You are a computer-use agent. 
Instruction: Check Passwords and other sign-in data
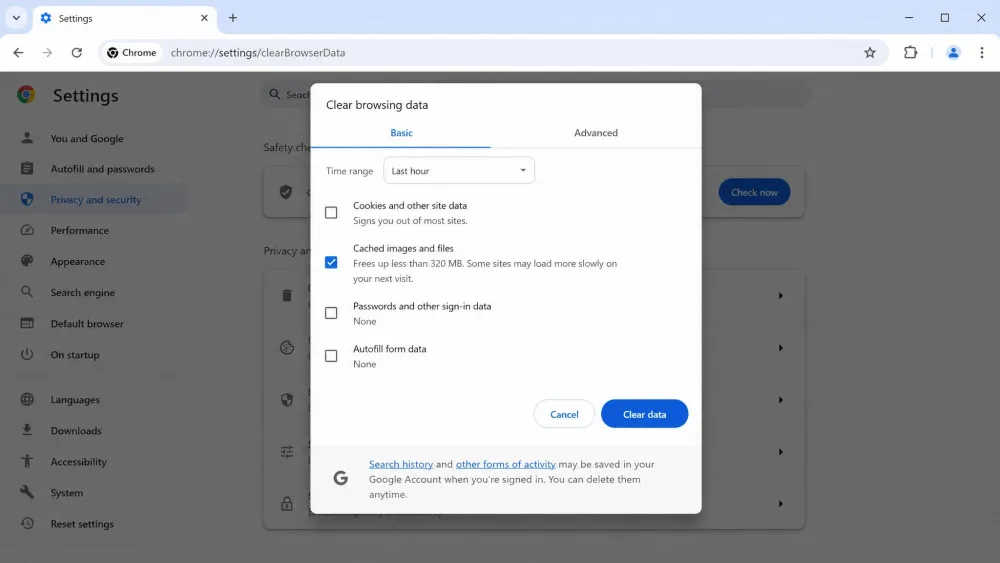[331, 312]
